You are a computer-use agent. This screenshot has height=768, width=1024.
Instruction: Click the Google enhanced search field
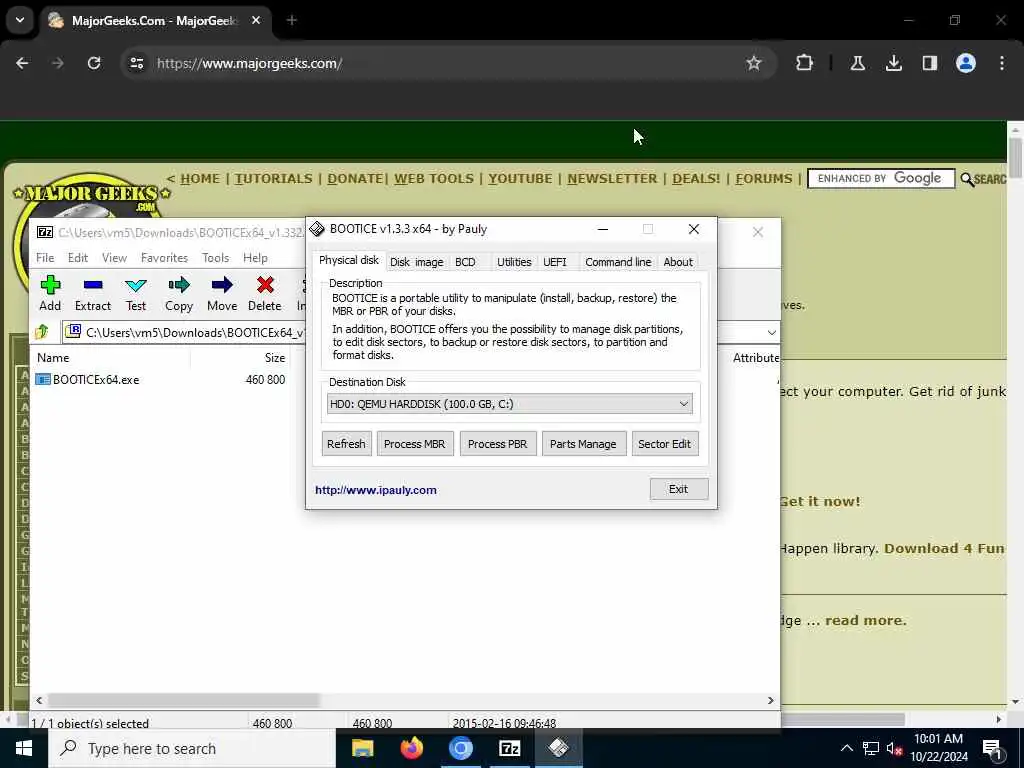point(881,178)
